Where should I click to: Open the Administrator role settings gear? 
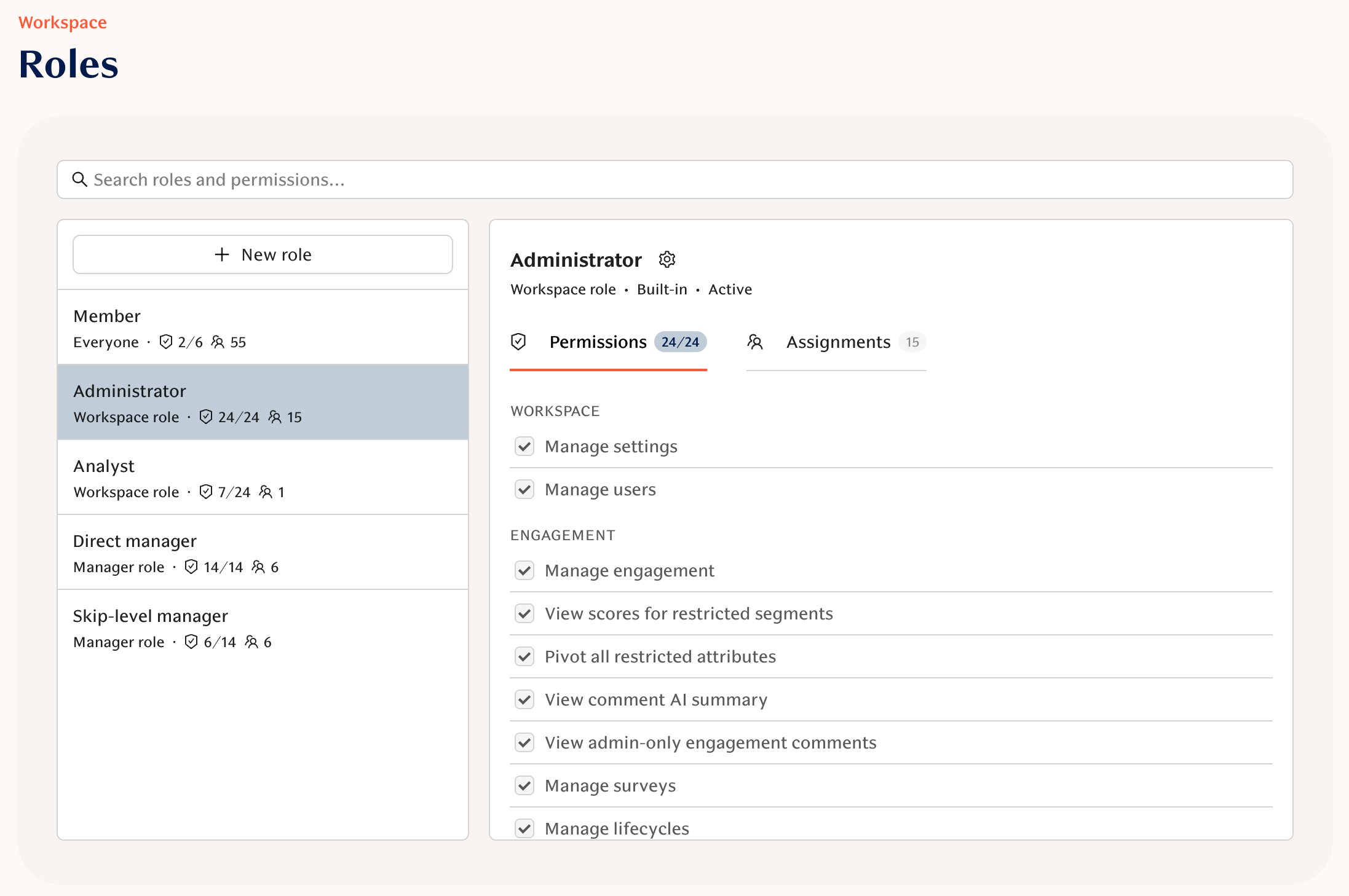click(x=667, y=259)
